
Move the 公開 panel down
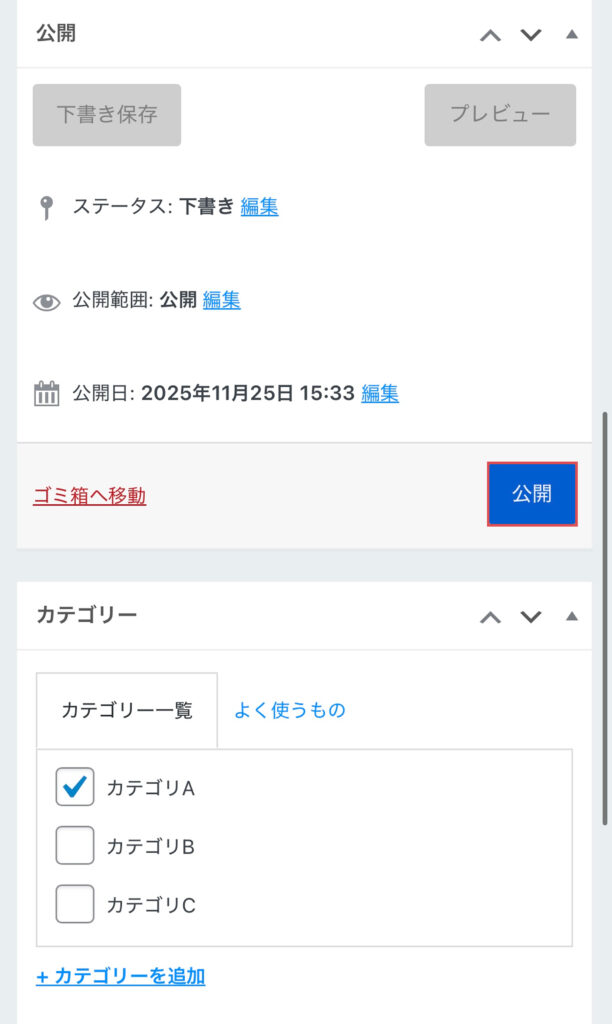pos(531,35)
